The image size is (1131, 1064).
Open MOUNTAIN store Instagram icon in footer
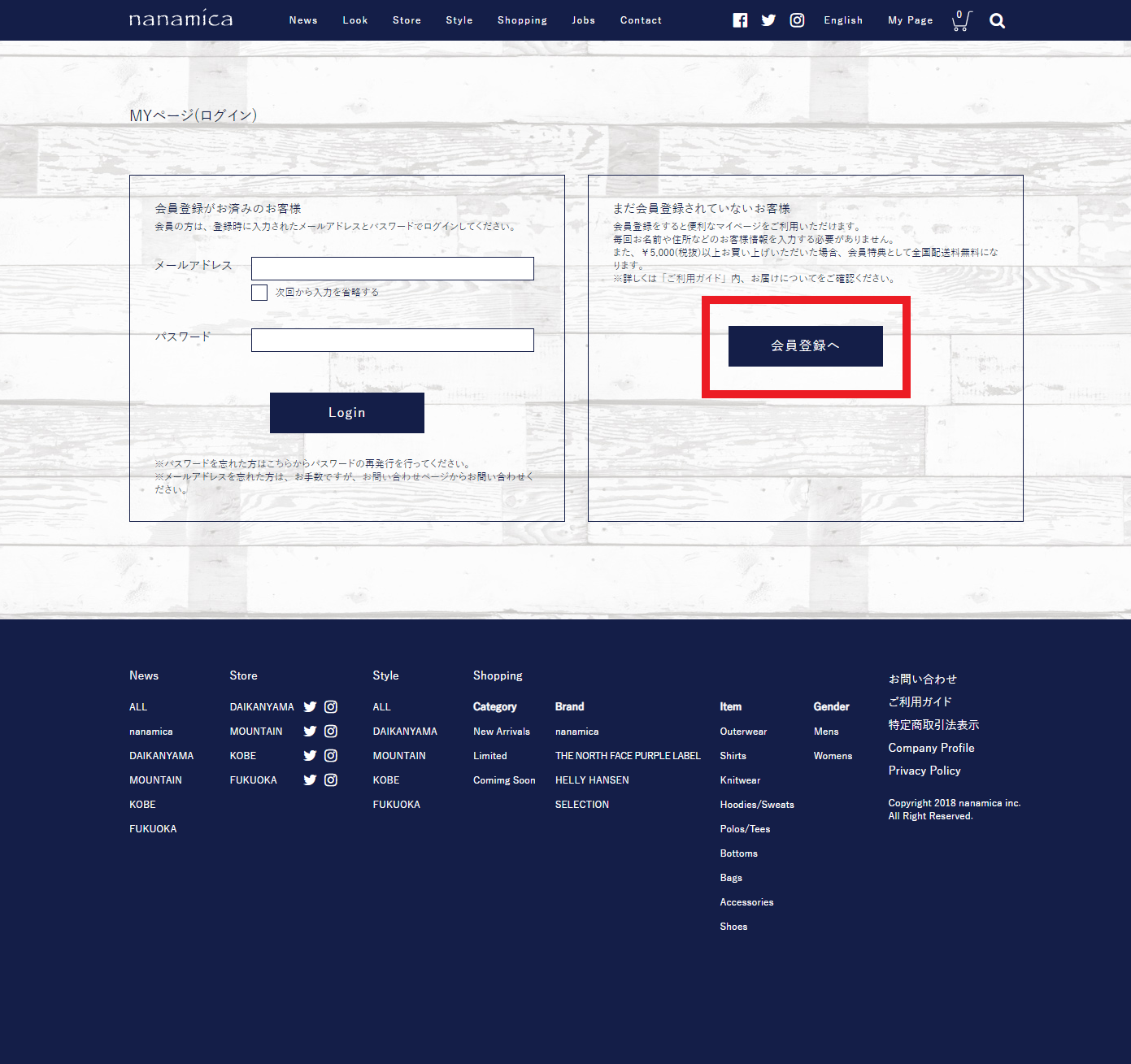(x=331, y=732)
